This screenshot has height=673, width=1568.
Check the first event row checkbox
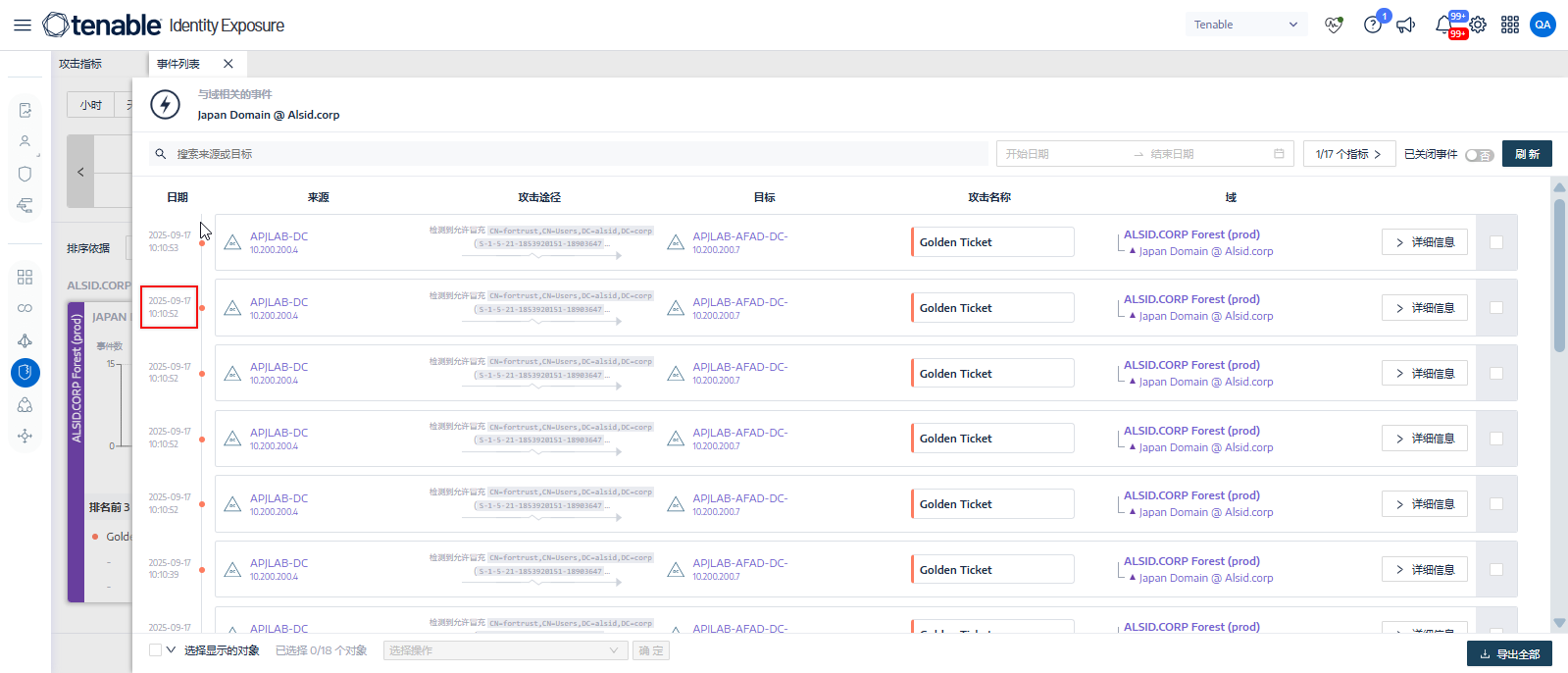pos(1496,242)
